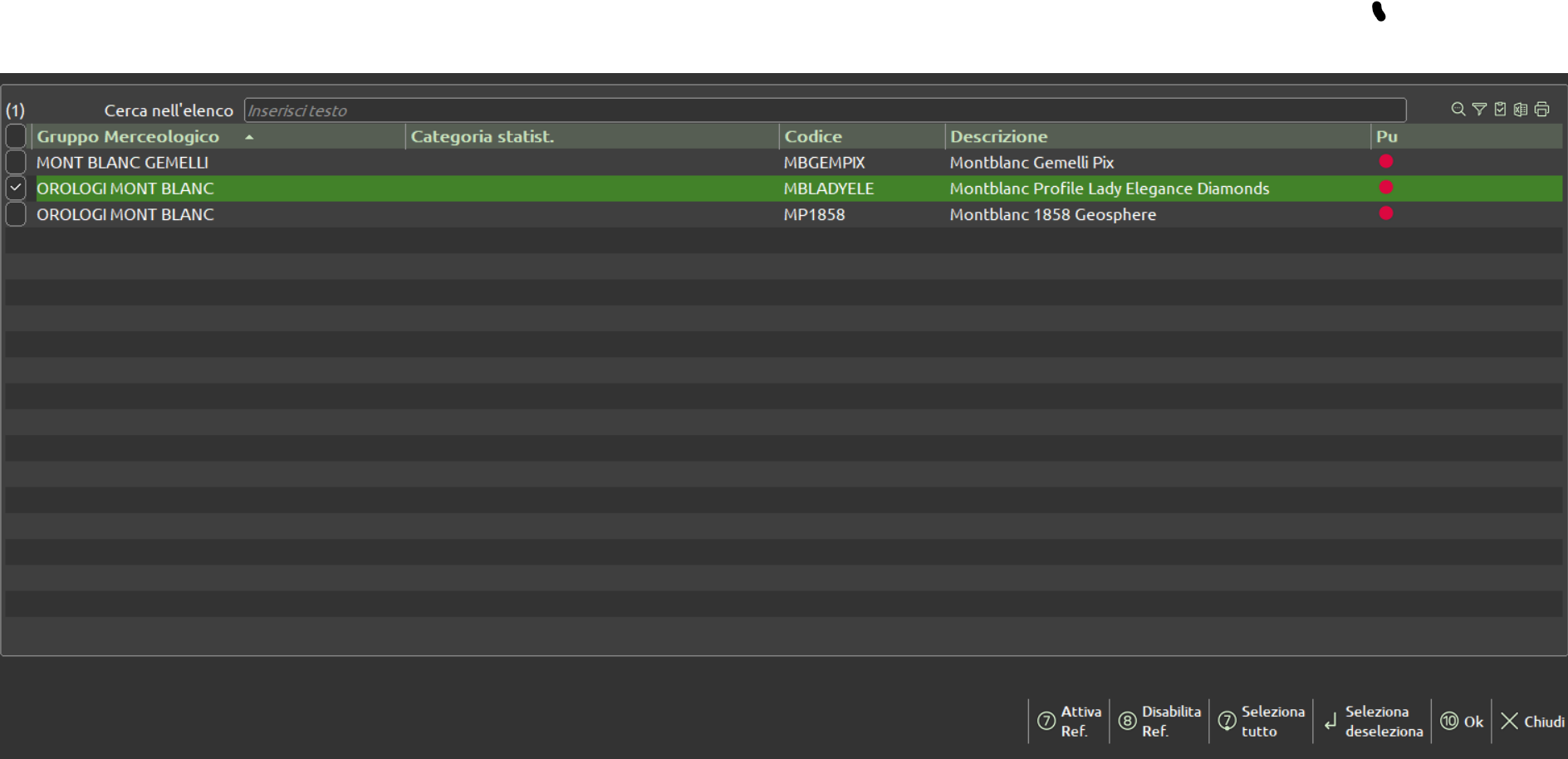Confirm with the Ok button
The width and height of the screenshot is (1568, 759).
pos(1462,721)
